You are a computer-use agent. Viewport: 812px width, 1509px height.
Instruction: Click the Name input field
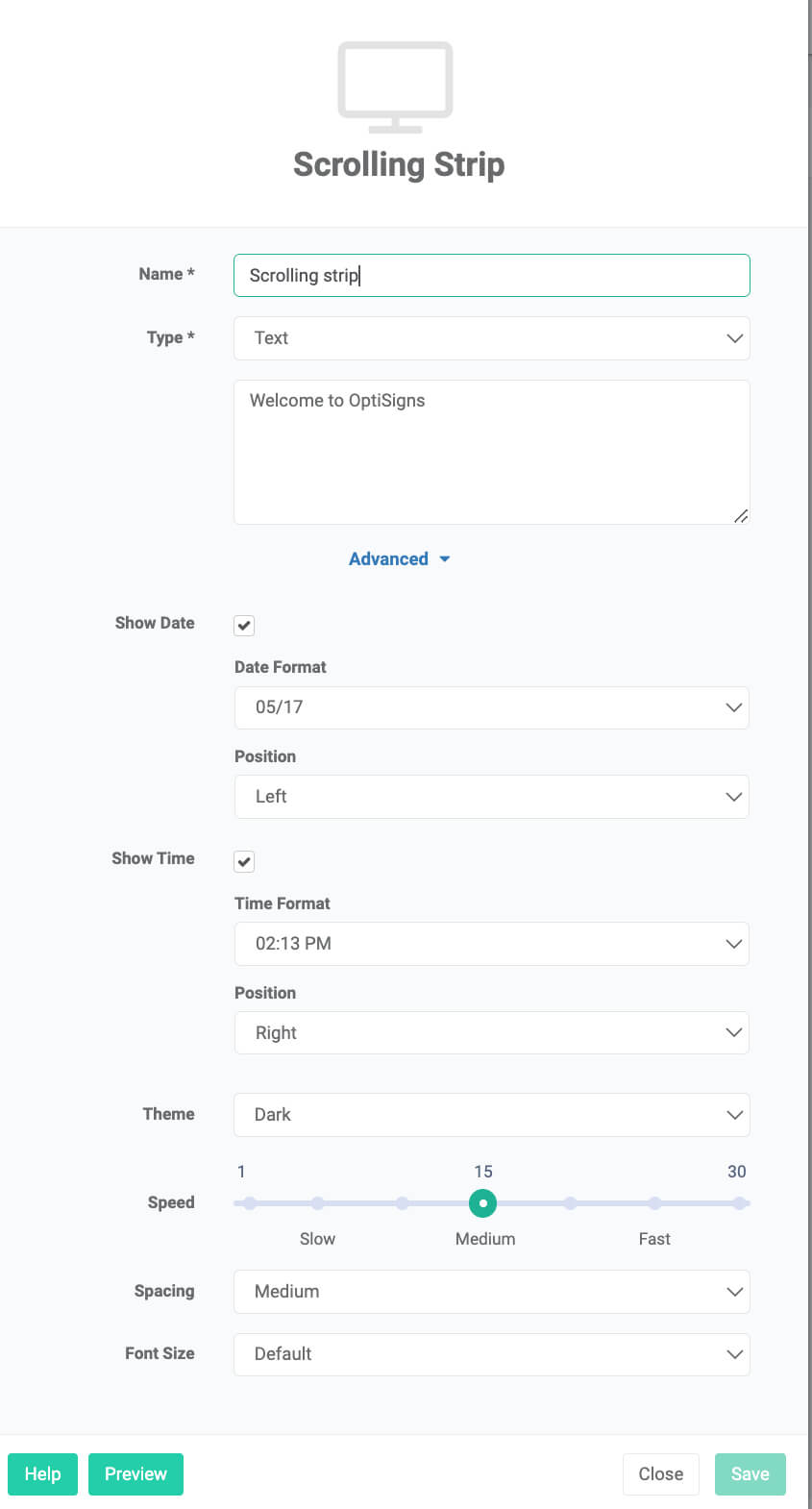pos(491,276)
